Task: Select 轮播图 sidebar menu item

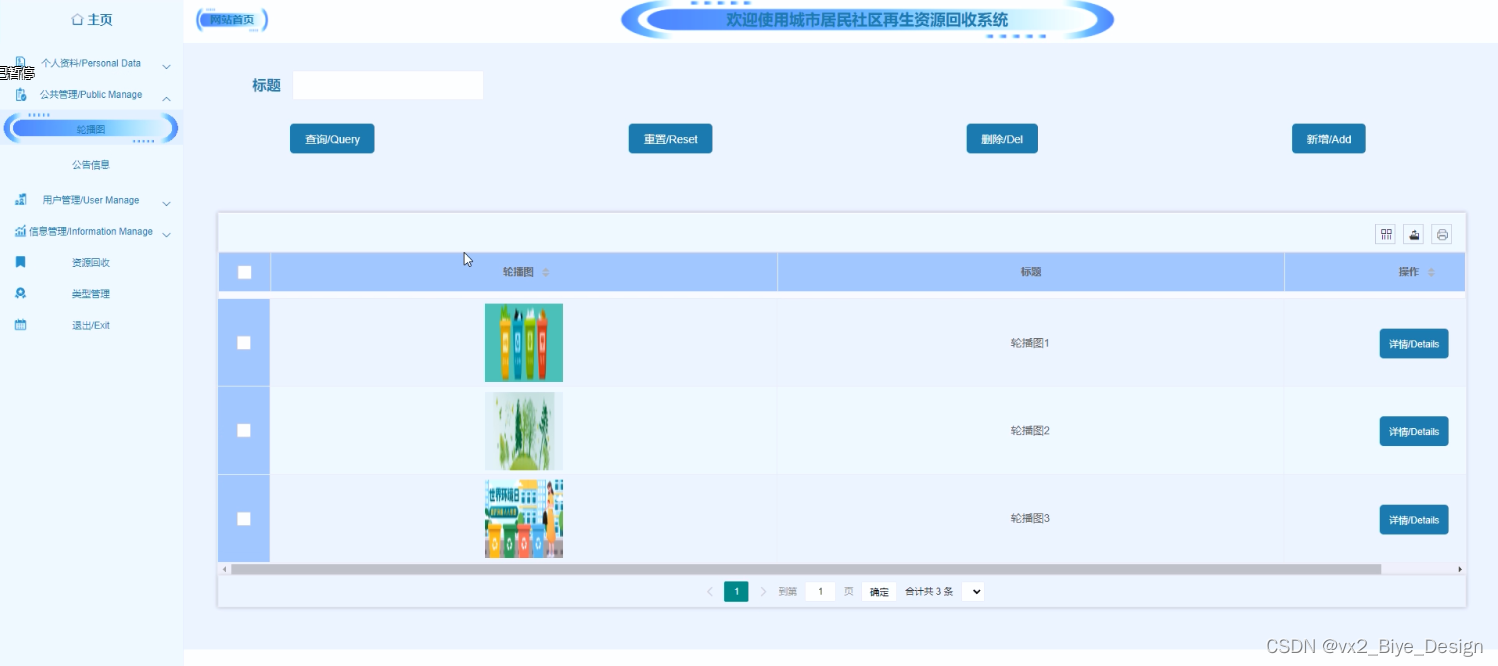Action: (x=91, y=128)
